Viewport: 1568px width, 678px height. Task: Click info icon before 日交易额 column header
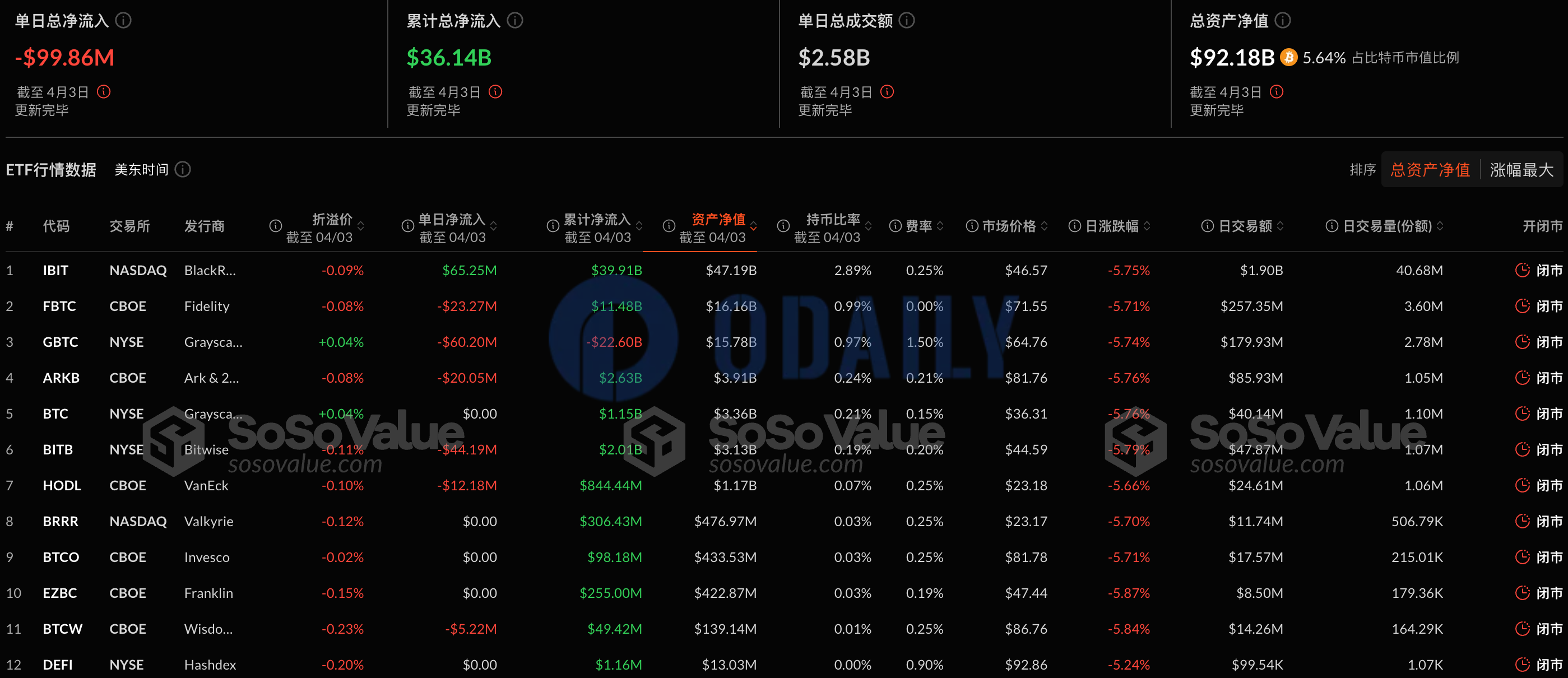[x=1208, y=226]
